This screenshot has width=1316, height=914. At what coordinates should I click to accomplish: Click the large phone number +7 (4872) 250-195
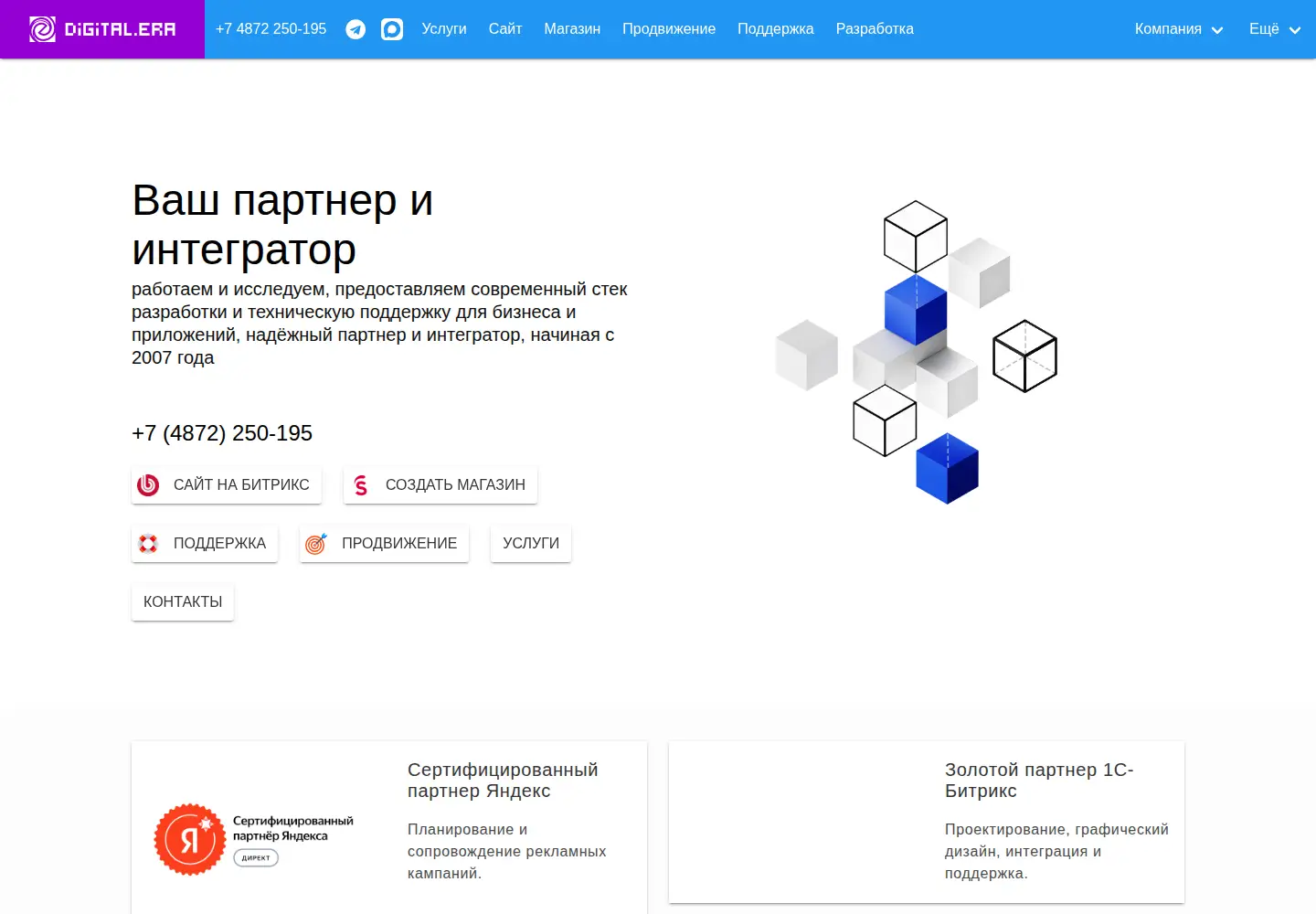point(222,433)
